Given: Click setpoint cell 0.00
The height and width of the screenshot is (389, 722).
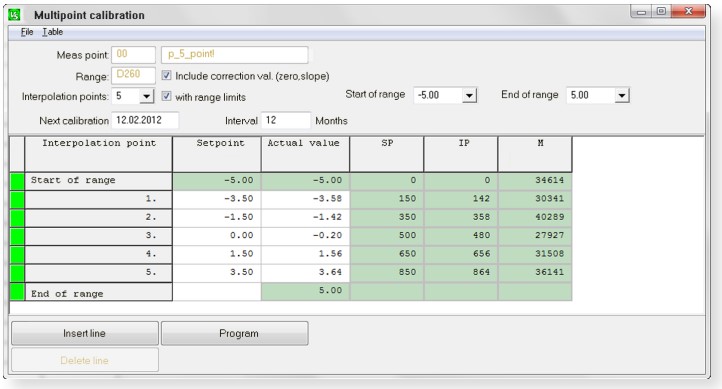Looking at the screenshot, I should (217, 237).
